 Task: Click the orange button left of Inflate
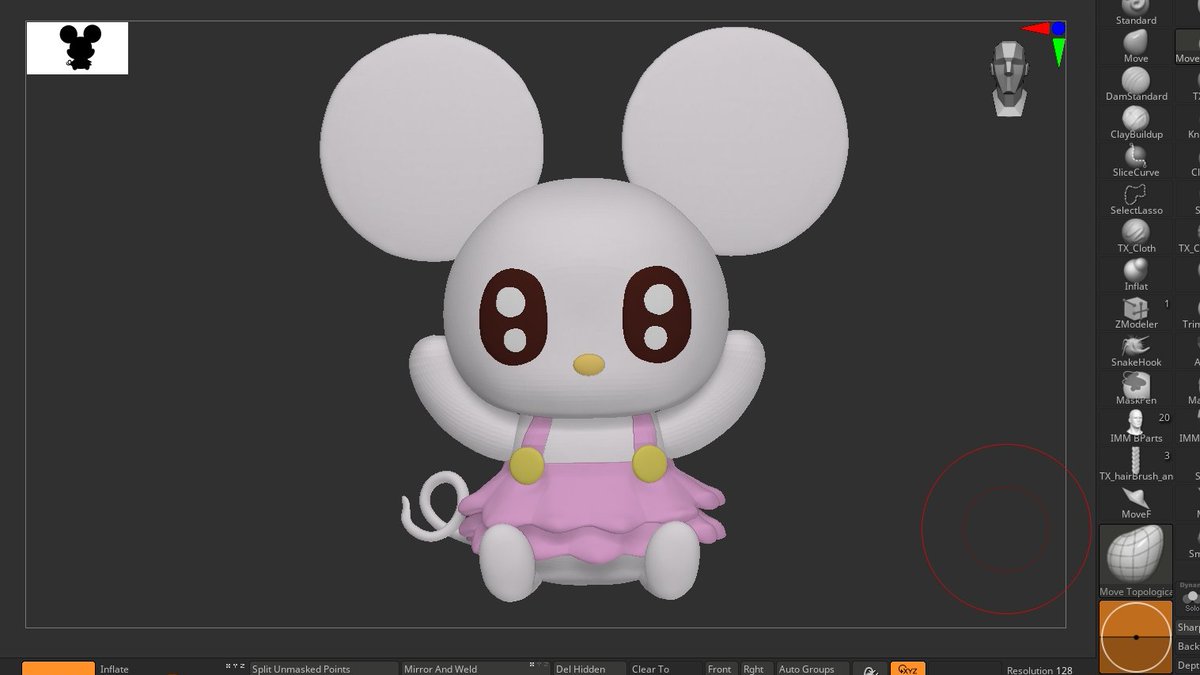[x=58, y=668]
